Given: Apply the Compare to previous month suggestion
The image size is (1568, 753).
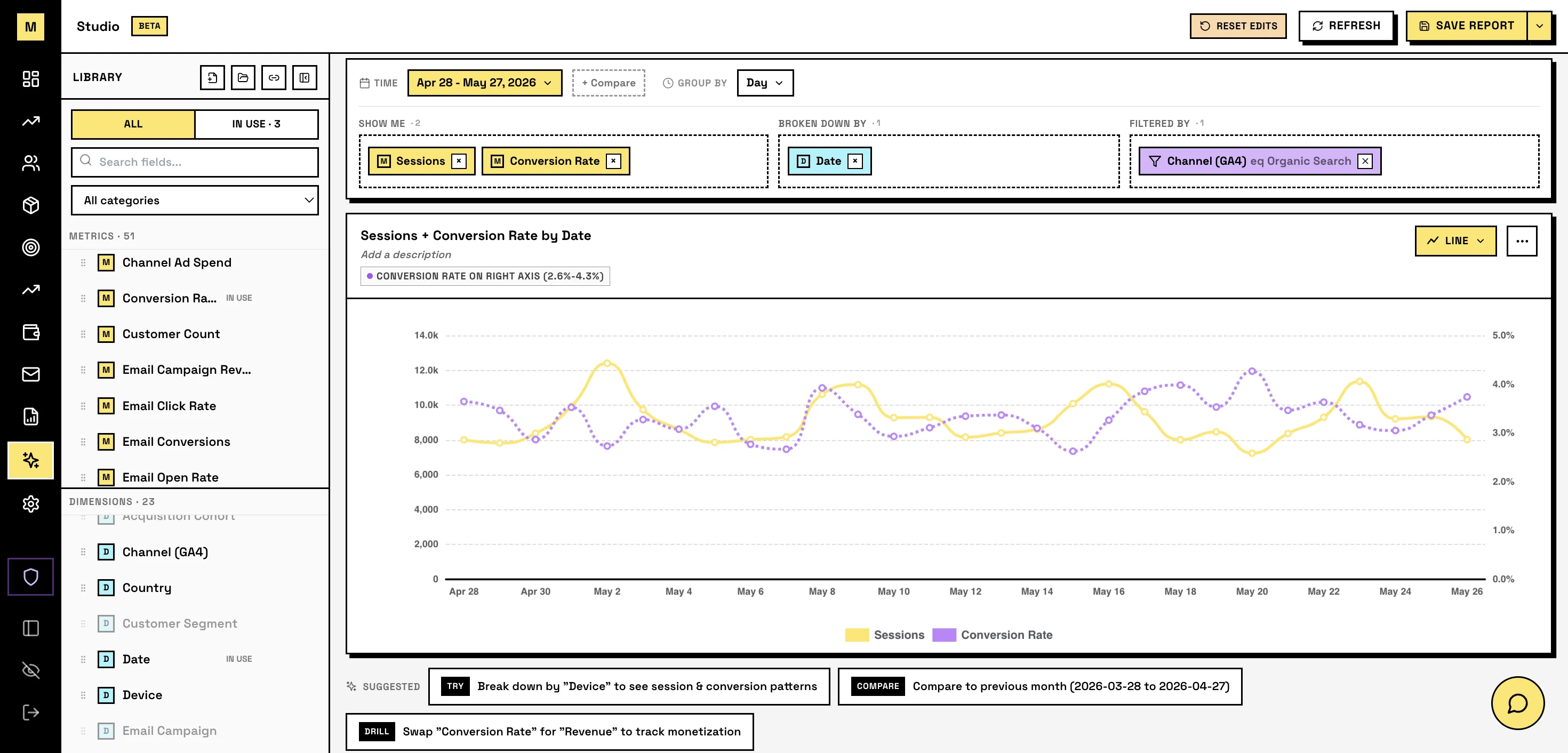Looking at the screenshot, I should pos(1039,687).
